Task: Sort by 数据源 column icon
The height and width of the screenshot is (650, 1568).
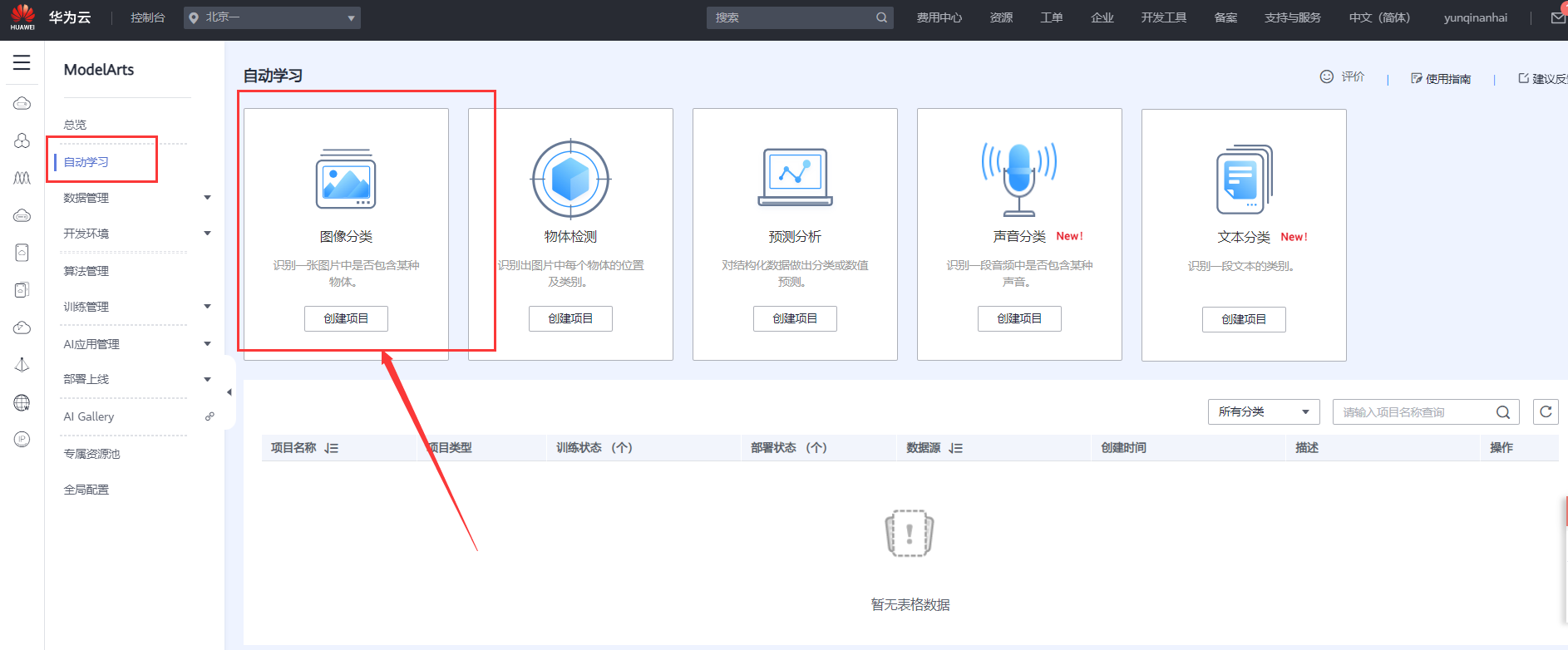Action: (x=956, y=448)
